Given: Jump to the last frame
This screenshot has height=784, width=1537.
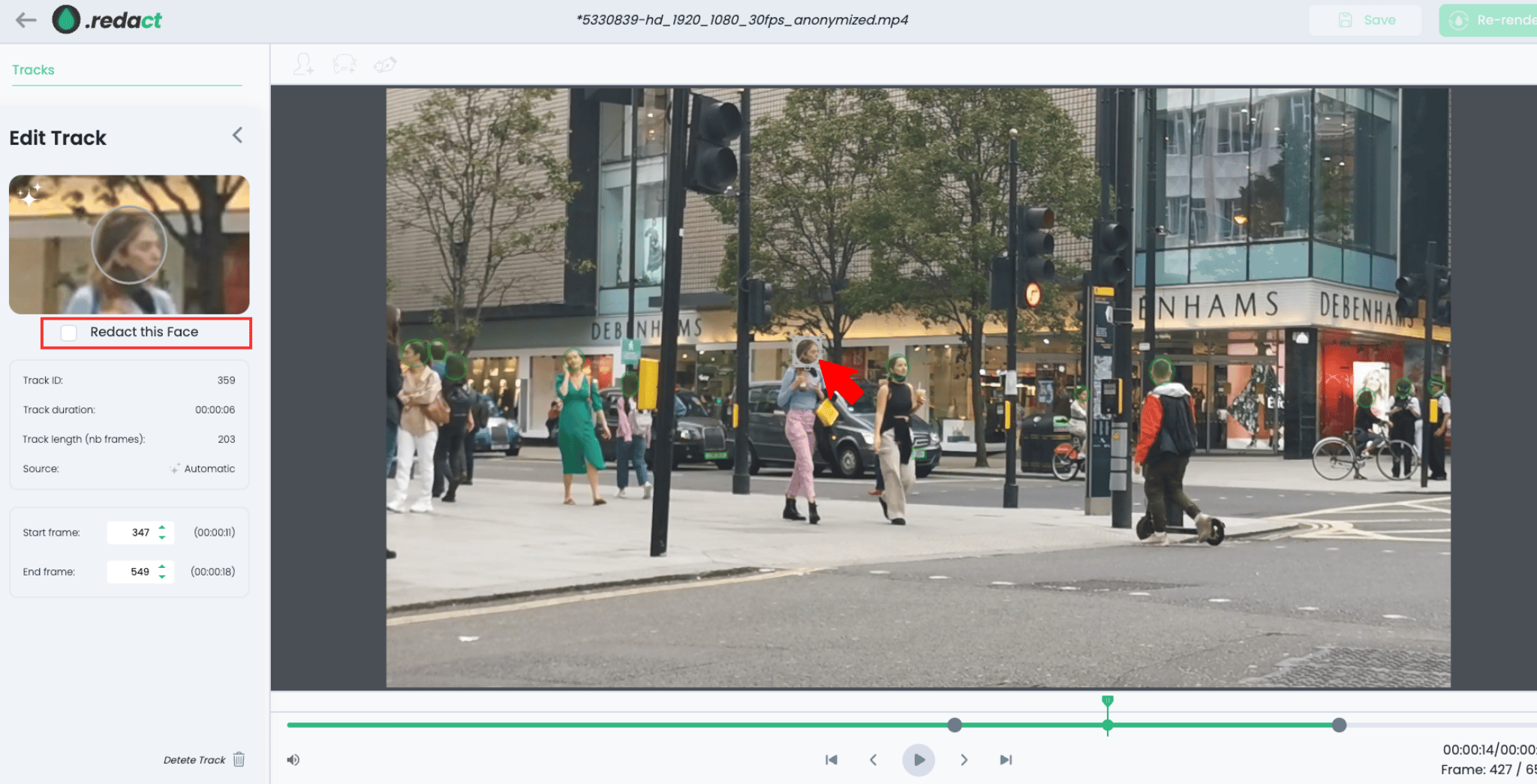Looking at the screenshot, I should tap(1006, 760).
